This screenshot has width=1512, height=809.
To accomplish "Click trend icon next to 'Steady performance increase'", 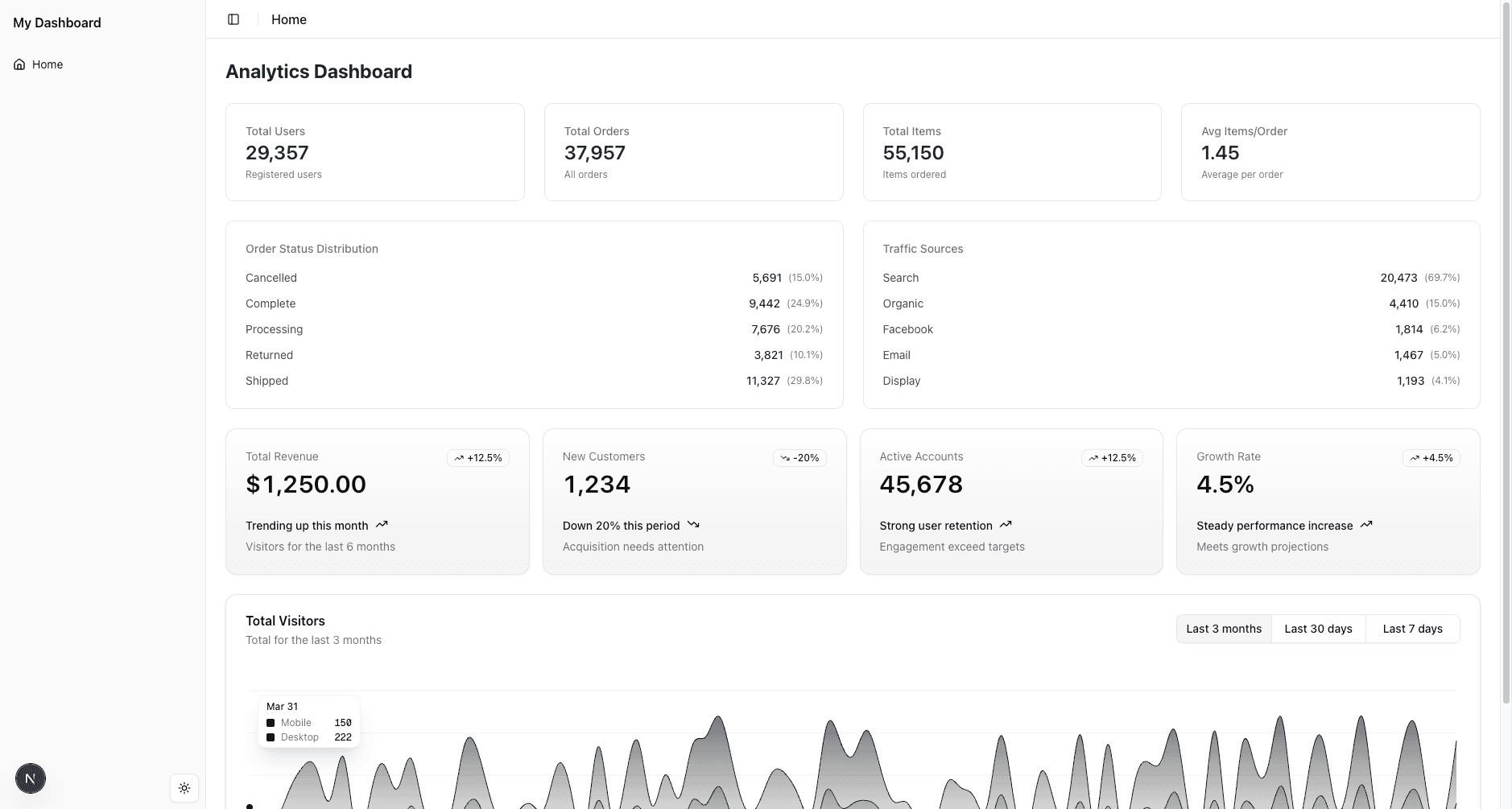I will tap(1366, 525).
